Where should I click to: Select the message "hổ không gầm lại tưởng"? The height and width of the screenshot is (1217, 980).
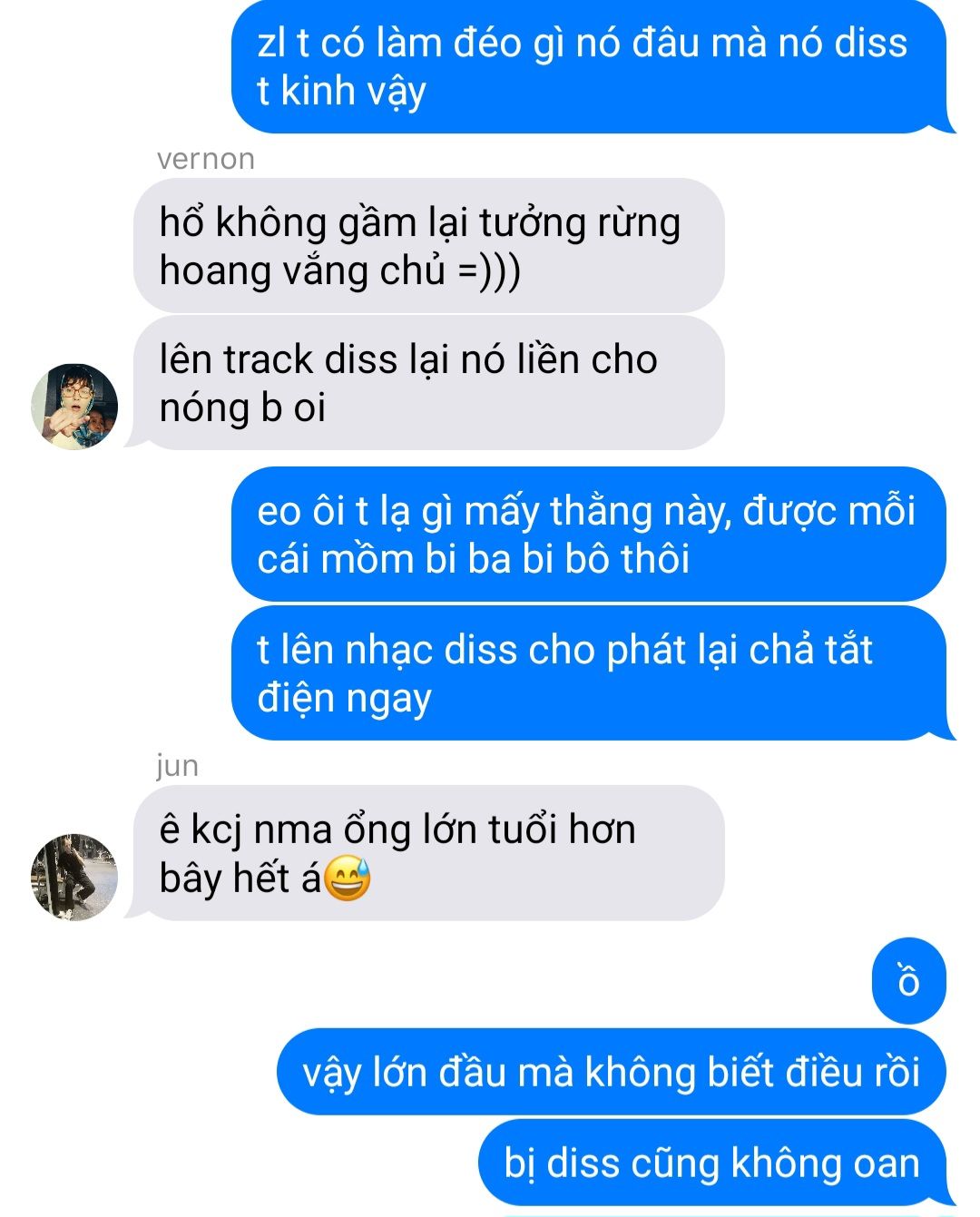[428, 246]
